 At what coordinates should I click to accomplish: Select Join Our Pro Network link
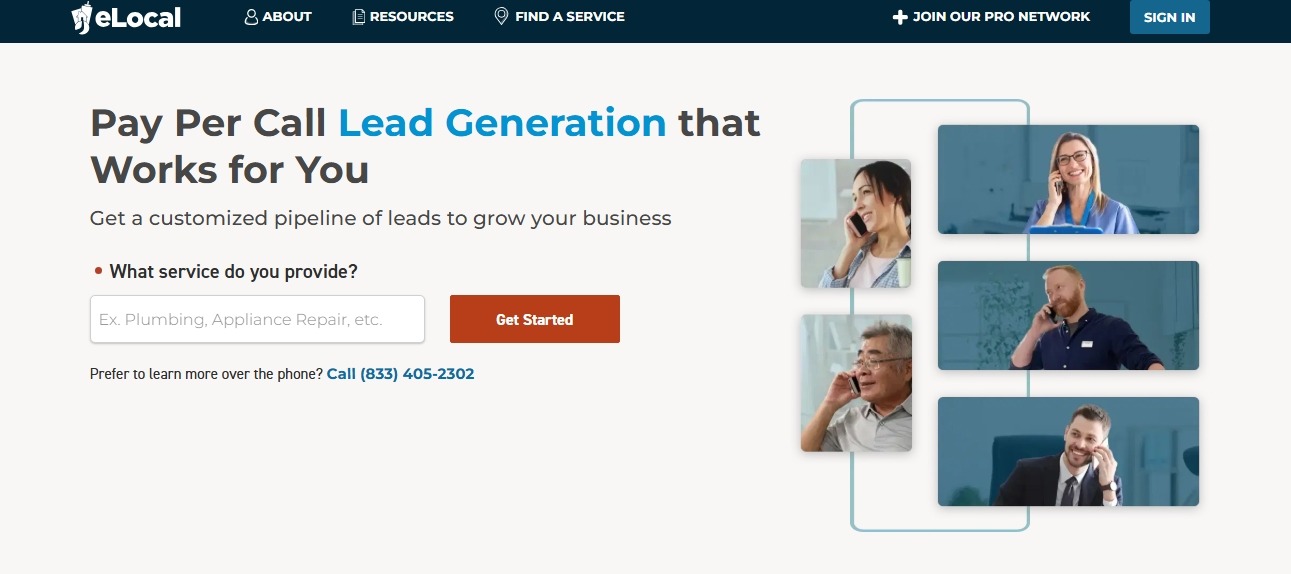(x=991, y=17)
